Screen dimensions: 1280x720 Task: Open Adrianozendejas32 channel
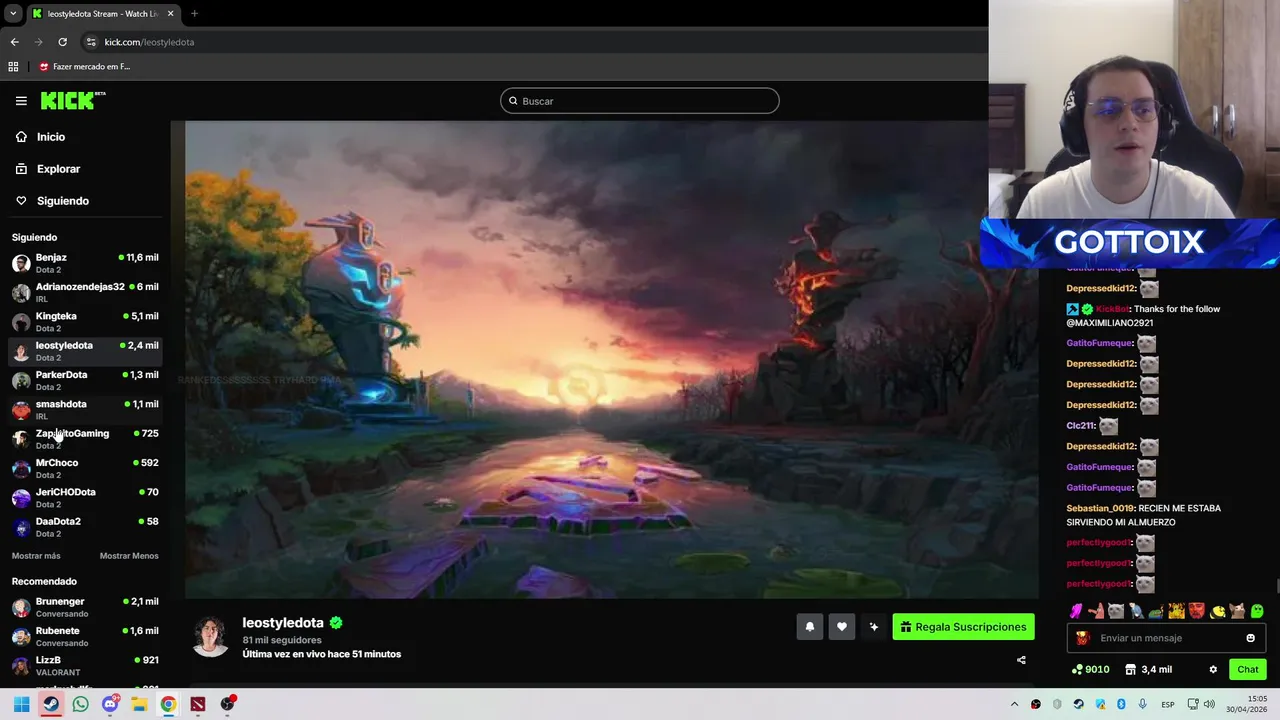tap(85, 292)
